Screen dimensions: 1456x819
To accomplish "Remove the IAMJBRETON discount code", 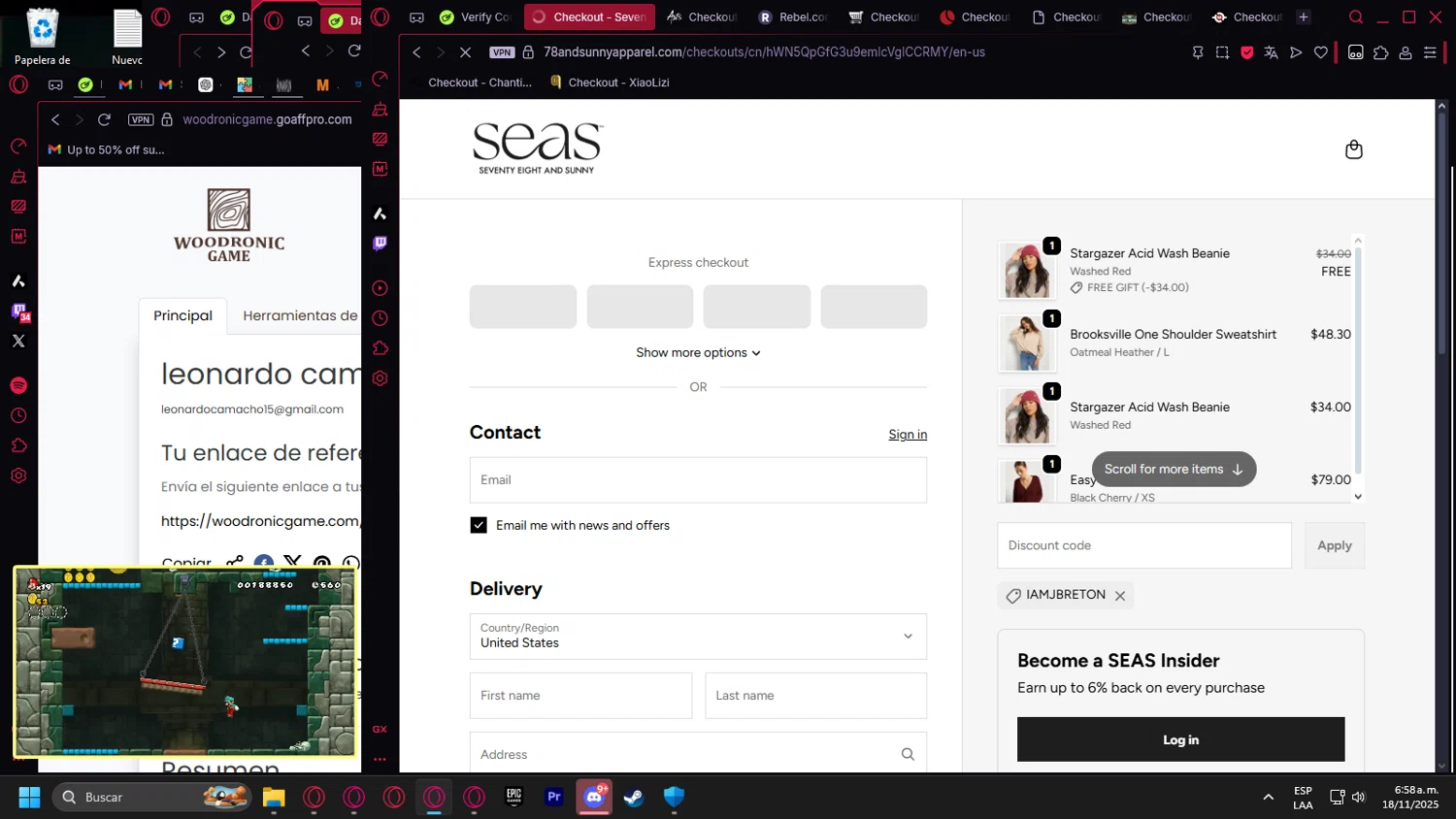I will [1120, 596].
